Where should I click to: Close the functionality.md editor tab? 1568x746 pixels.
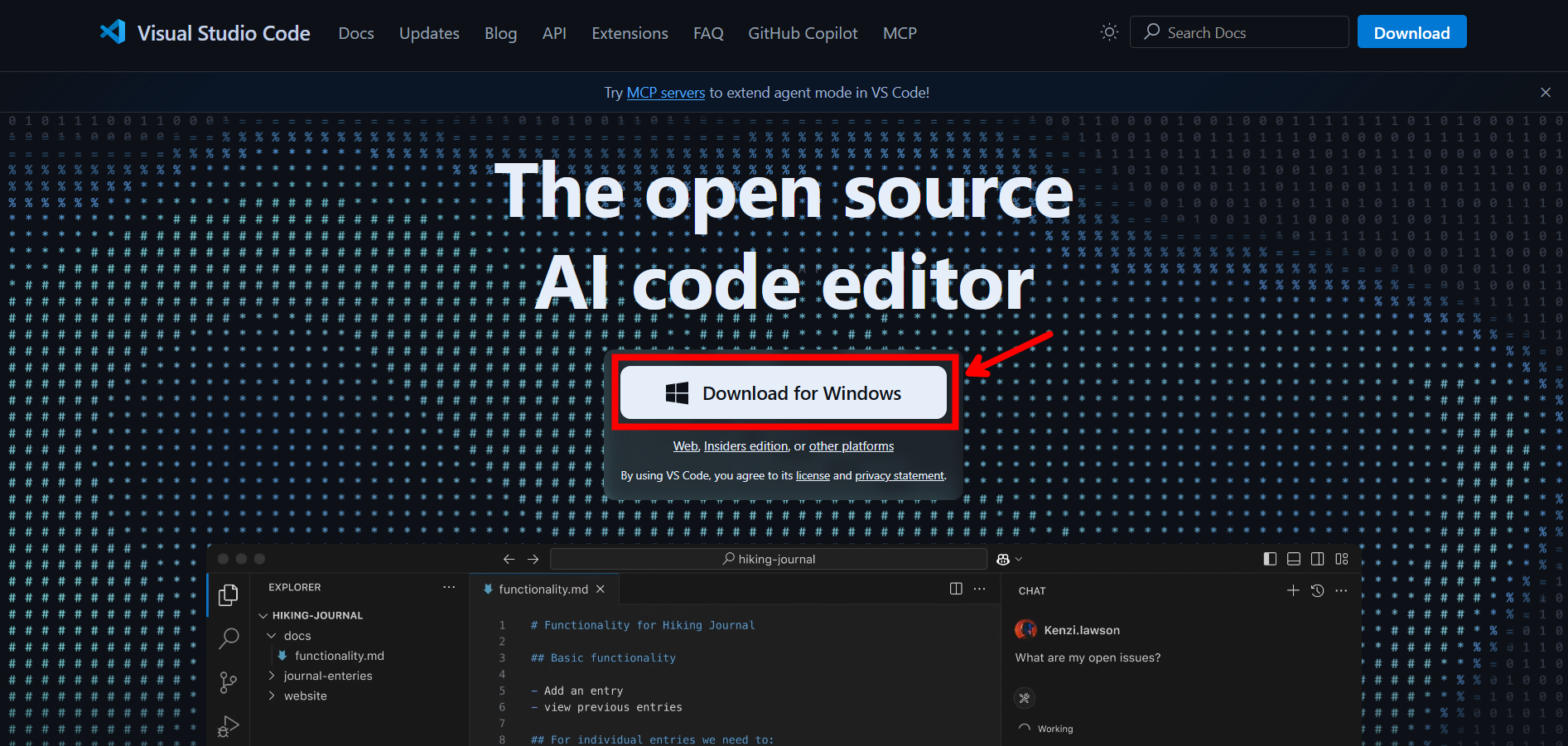coord(601,589)
